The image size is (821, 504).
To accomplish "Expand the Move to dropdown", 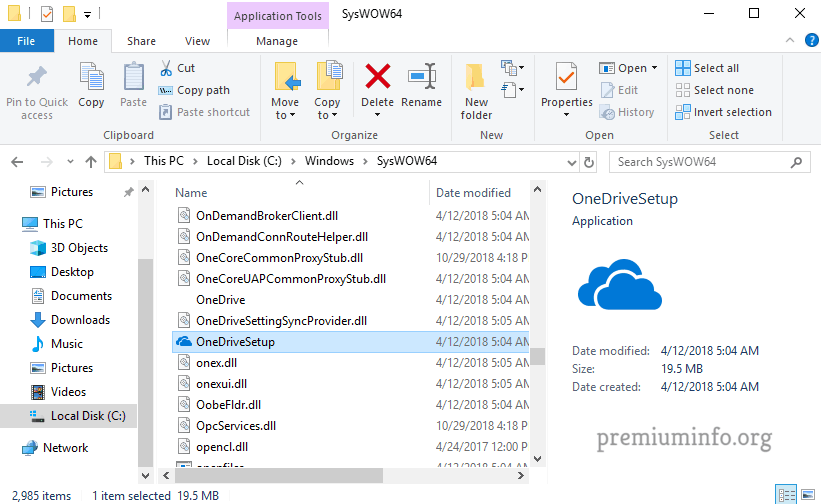I will click(x=285, y=115).
